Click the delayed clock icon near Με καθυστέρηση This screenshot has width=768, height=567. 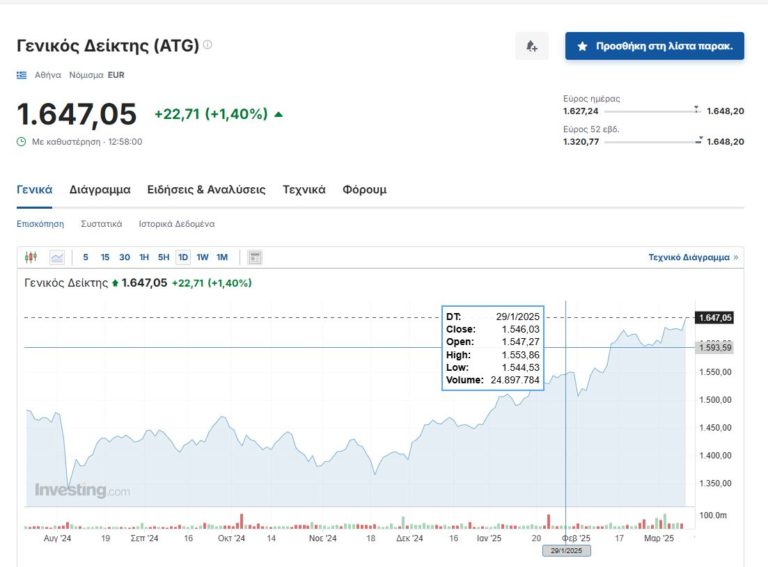[x=22, y=142]
